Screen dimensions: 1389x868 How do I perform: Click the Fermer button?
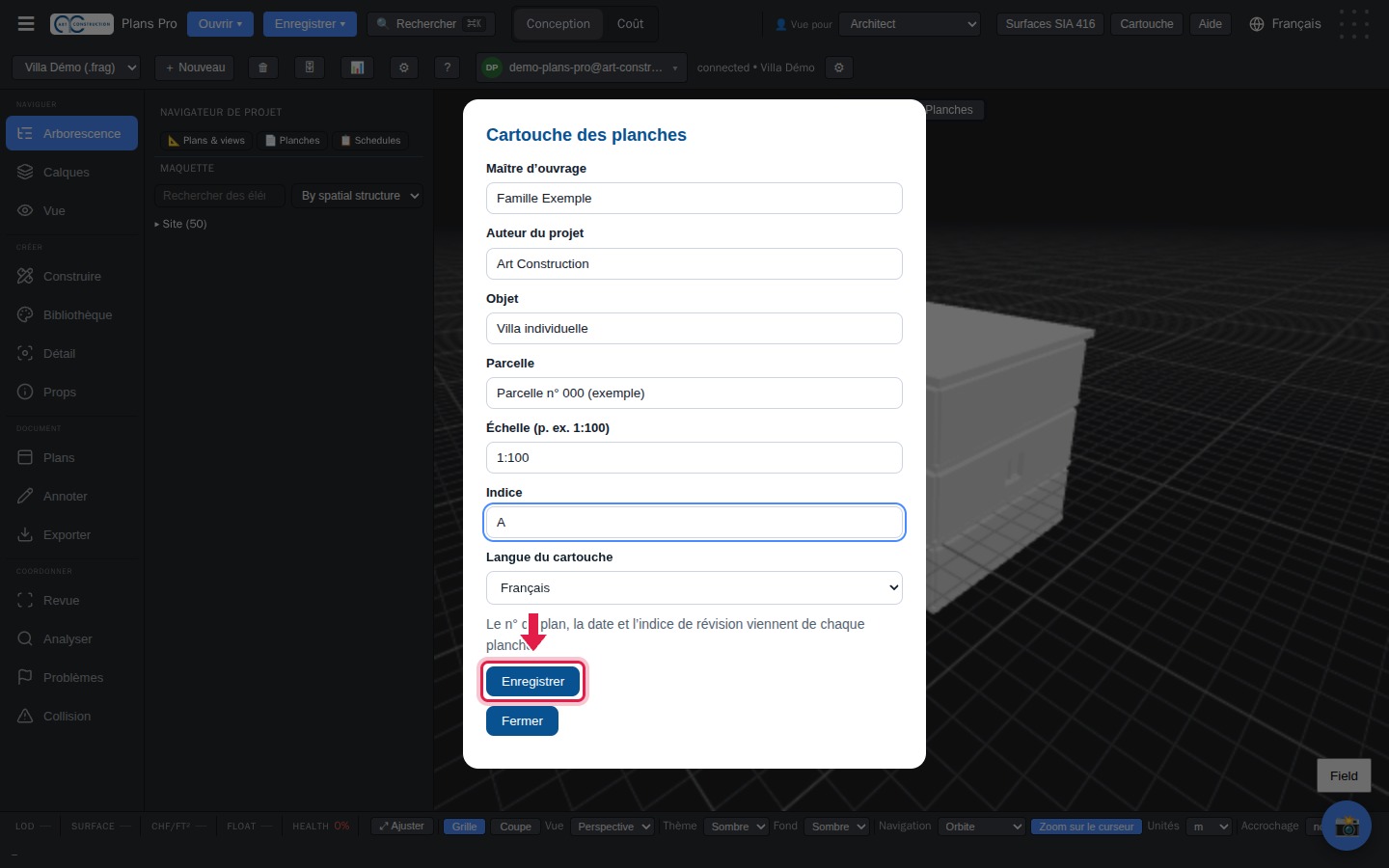[522, 720]
